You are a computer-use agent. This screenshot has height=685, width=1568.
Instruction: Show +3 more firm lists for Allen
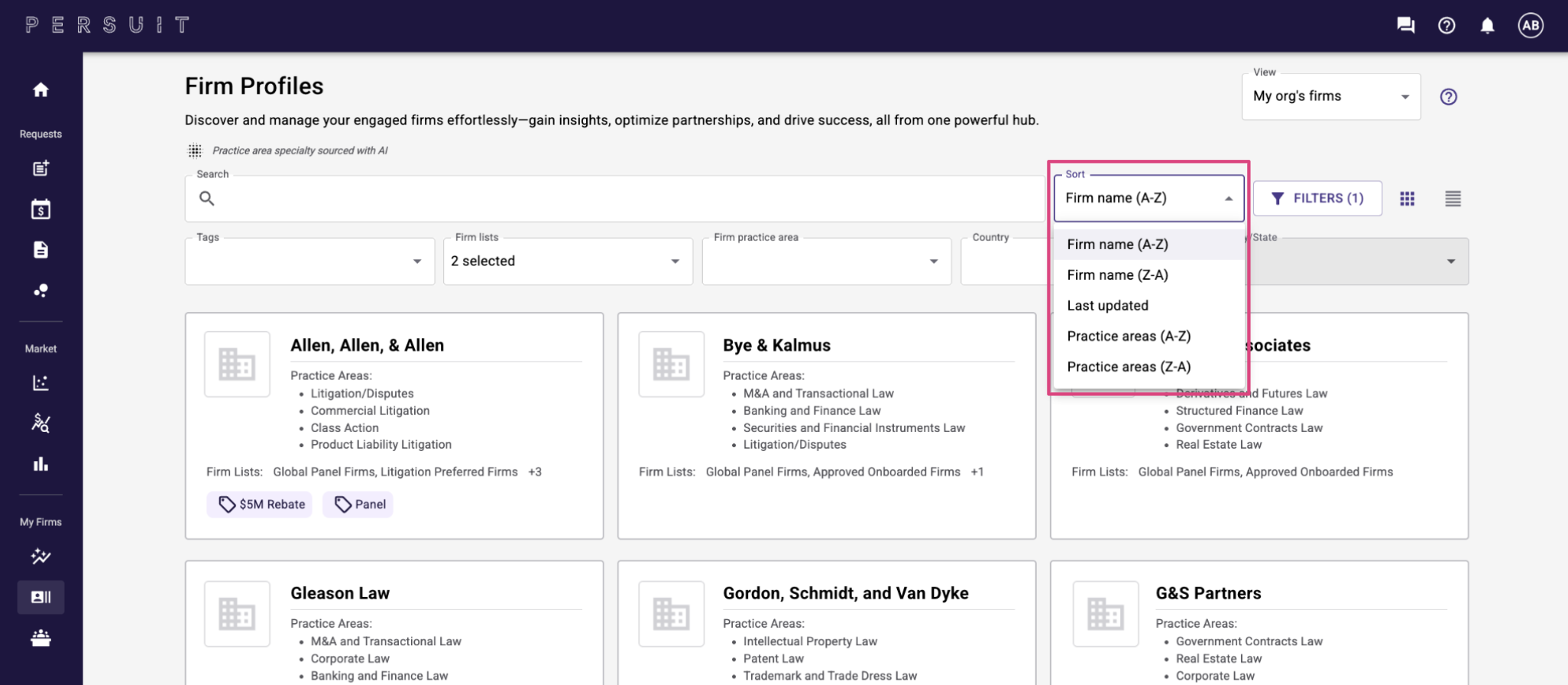(535, 472)
